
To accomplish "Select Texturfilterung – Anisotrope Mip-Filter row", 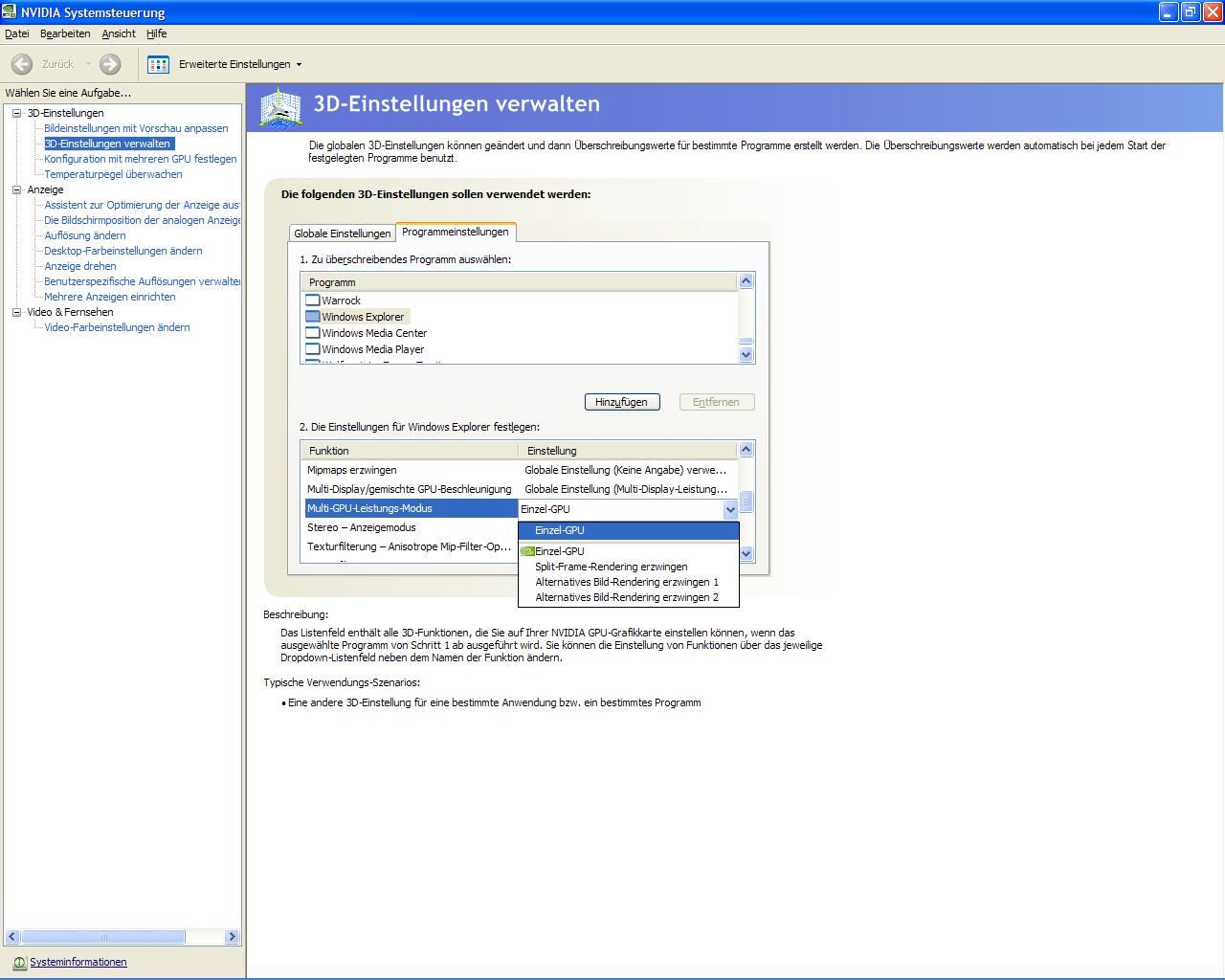I will (x=411, y=546).
